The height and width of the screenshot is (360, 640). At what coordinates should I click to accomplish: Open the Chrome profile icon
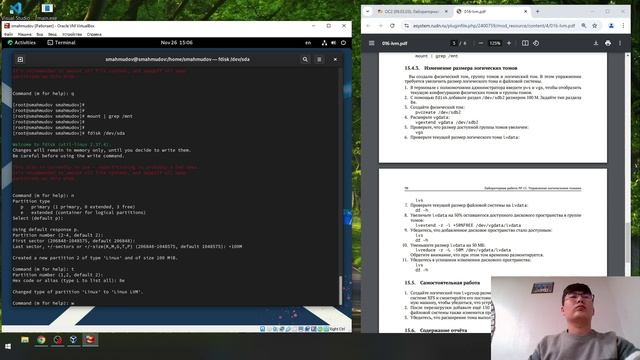(611, 25)
